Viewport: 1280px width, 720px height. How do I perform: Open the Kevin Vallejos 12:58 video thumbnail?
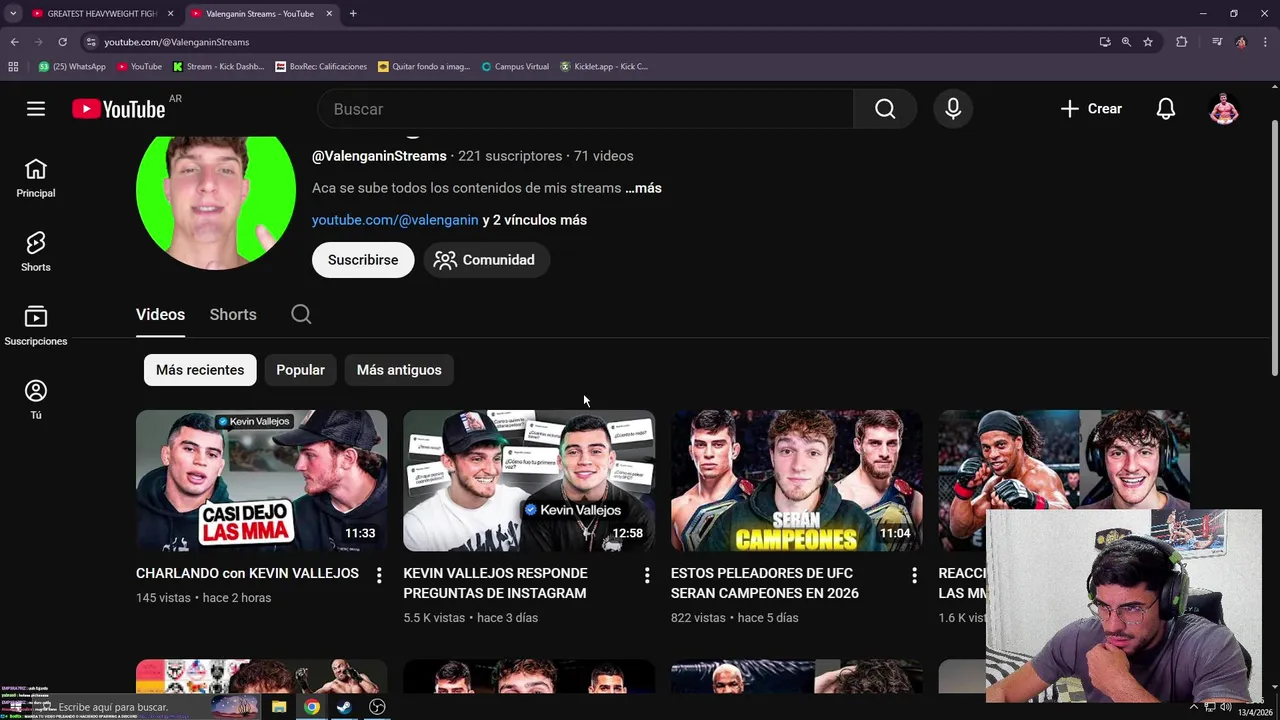pyautogui.click(x=529, y=480)
